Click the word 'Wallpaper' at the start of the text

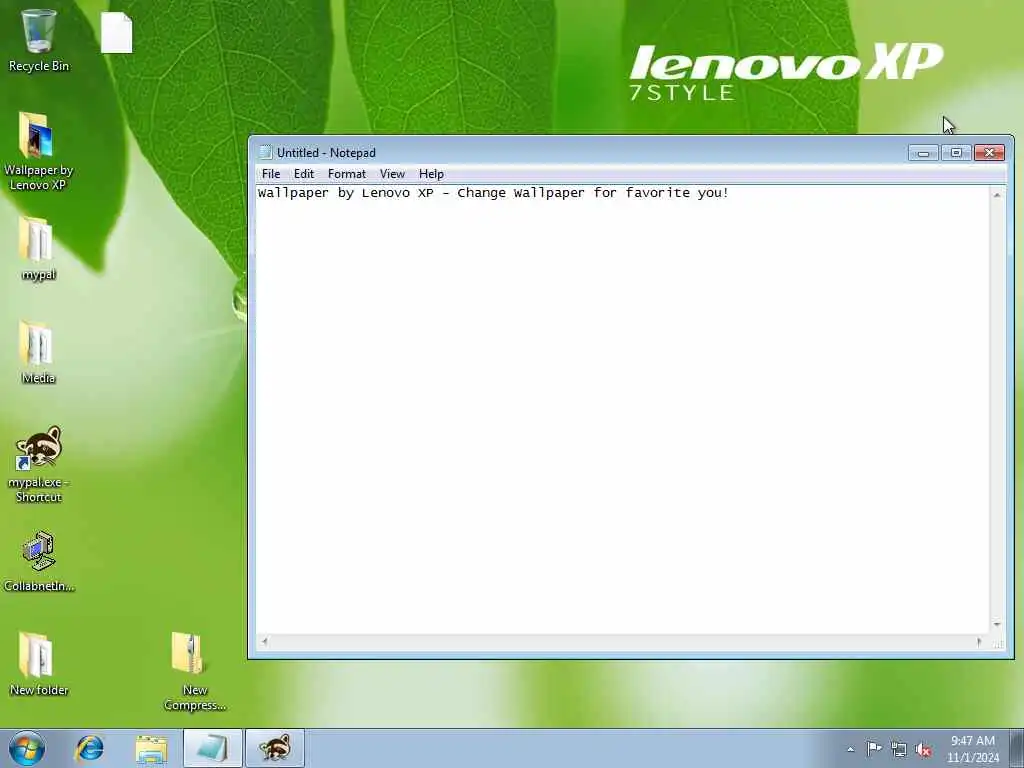tap(293, 193)
